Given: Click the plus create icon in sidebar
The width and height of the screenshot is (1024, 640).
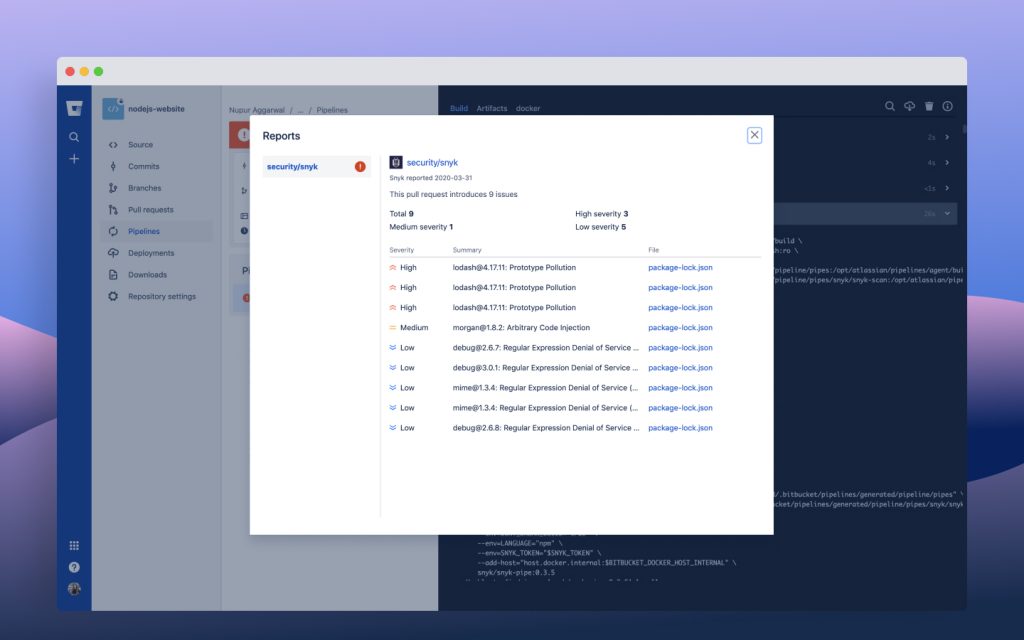Looking at the screenshot, I should click(x=74, y=159).
